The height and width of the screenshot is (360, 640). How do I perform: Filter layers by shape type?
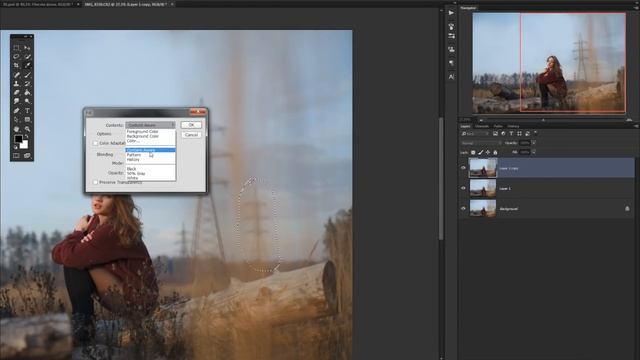pyautogui.click(x=519, y=133)
